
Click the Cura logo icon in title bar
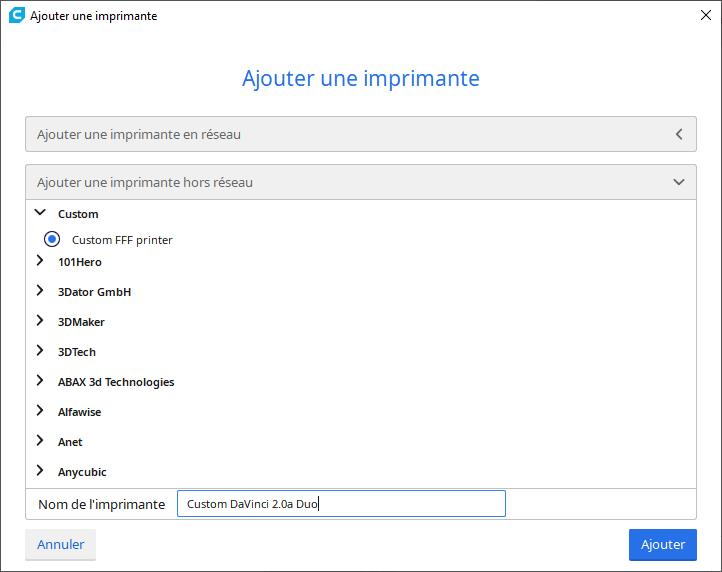click(x=17, y=15)
